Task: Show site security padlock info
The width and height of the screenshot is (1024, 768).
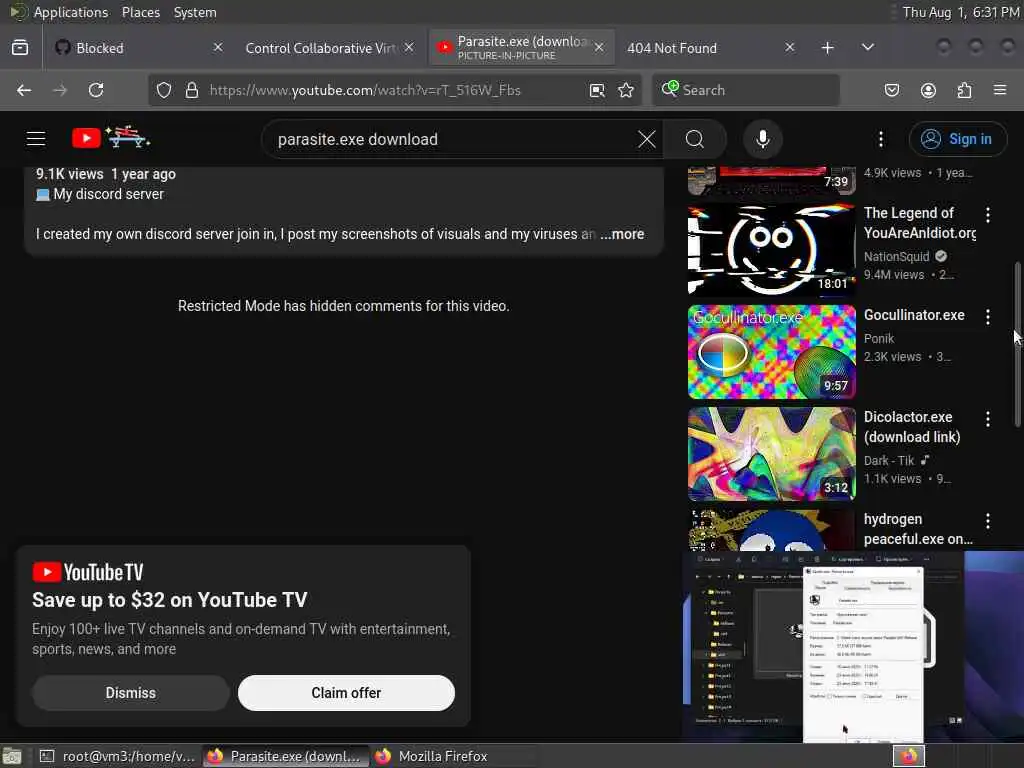Action: (191, 90)
